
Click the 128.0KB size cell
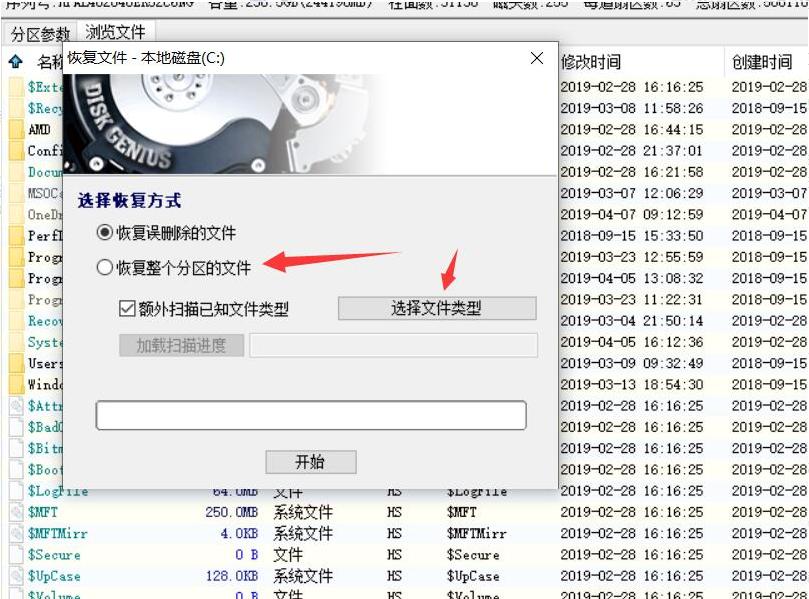(x=231, y=576)
